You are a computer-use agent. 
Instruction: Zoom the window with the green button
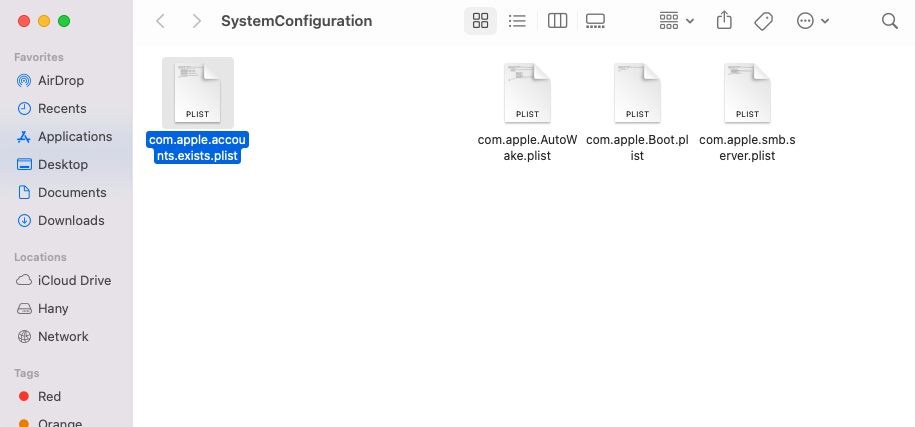pos(64,22)
